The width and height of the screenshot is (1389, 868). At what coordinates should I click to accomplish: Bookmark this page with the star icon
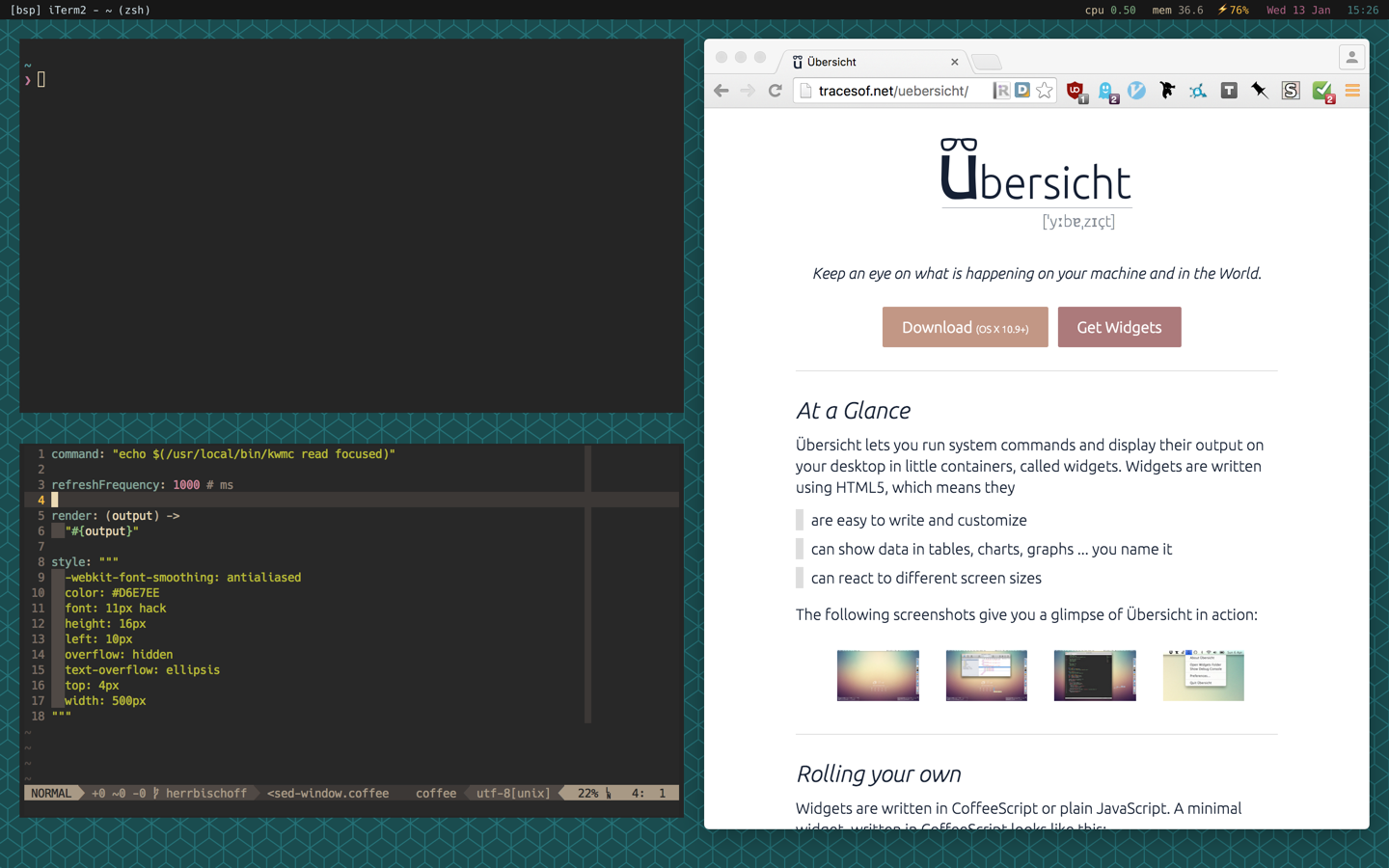[1044, 91]
